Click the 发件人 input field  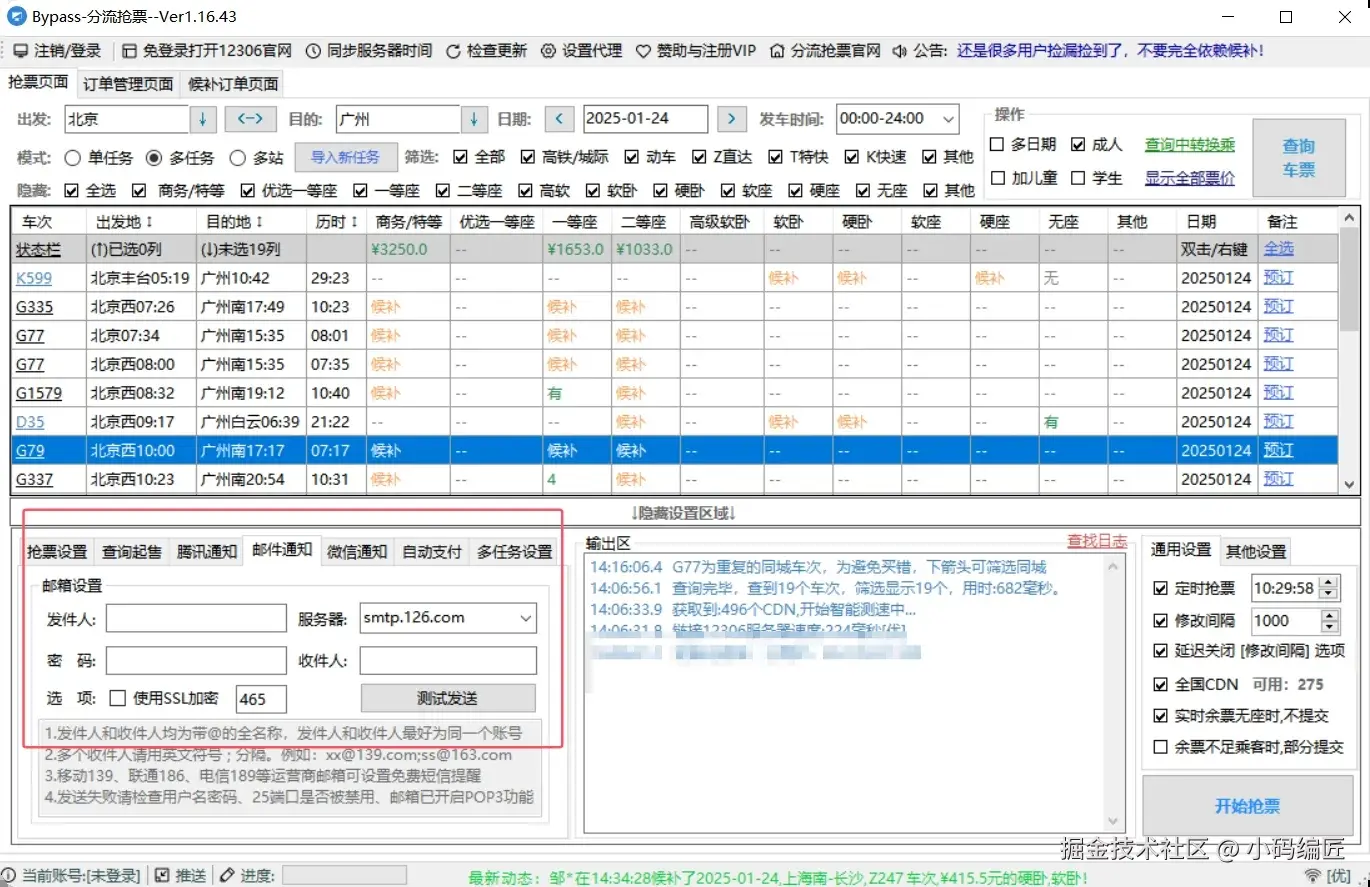[195, 618]
